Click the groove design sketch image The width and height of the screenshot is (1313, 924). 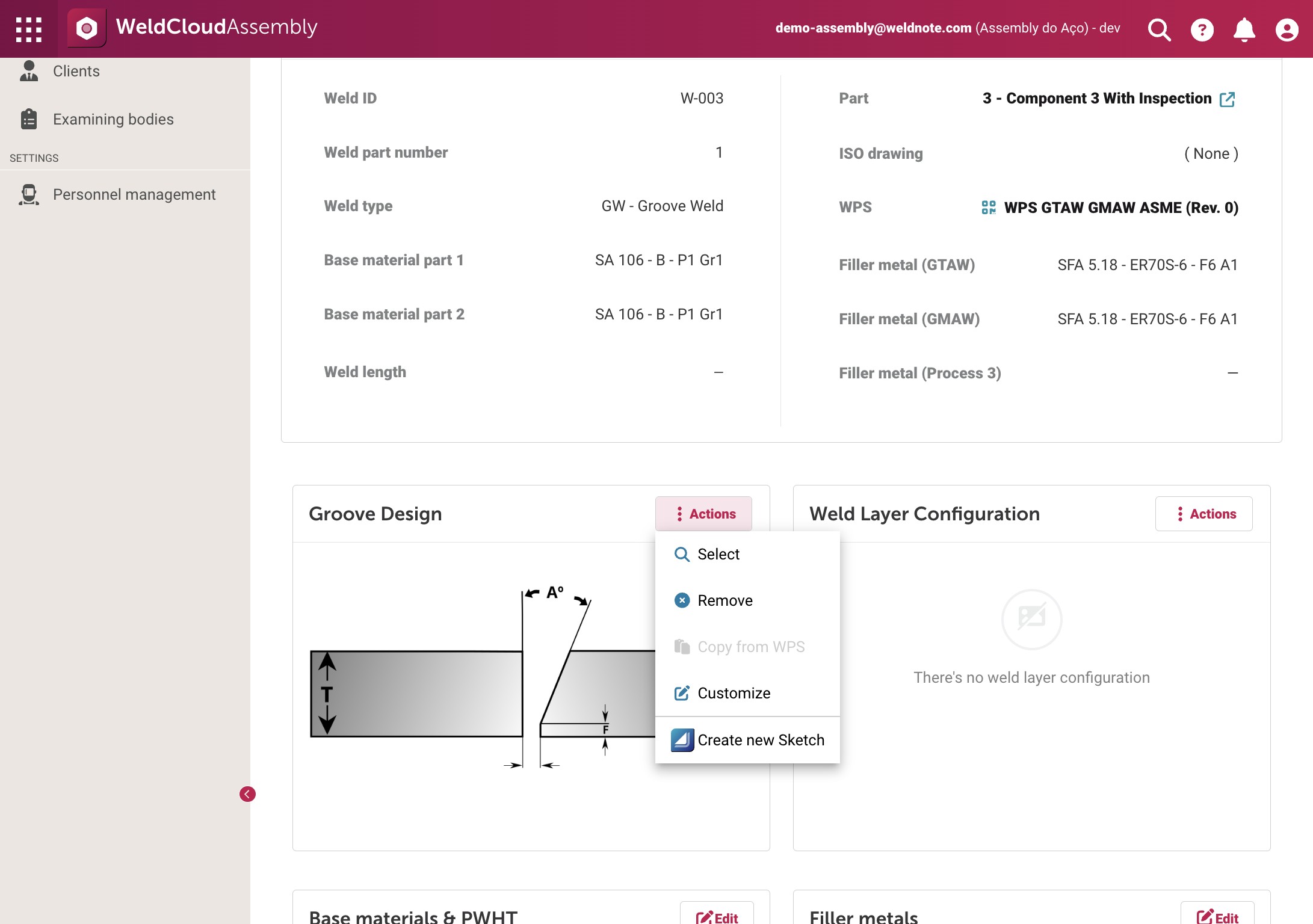pos(481,677)
